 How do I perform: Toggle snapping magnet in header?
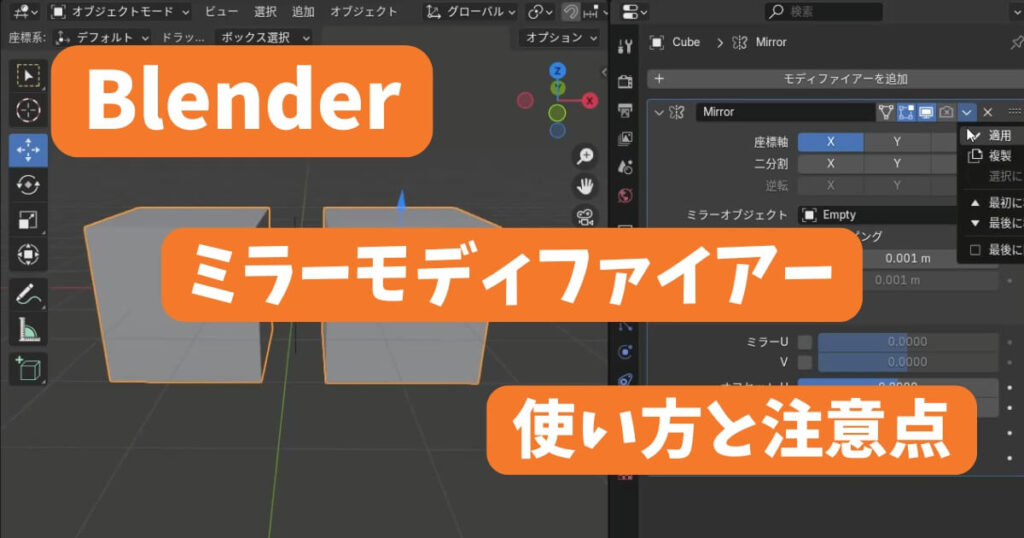[x=570, y=12]
